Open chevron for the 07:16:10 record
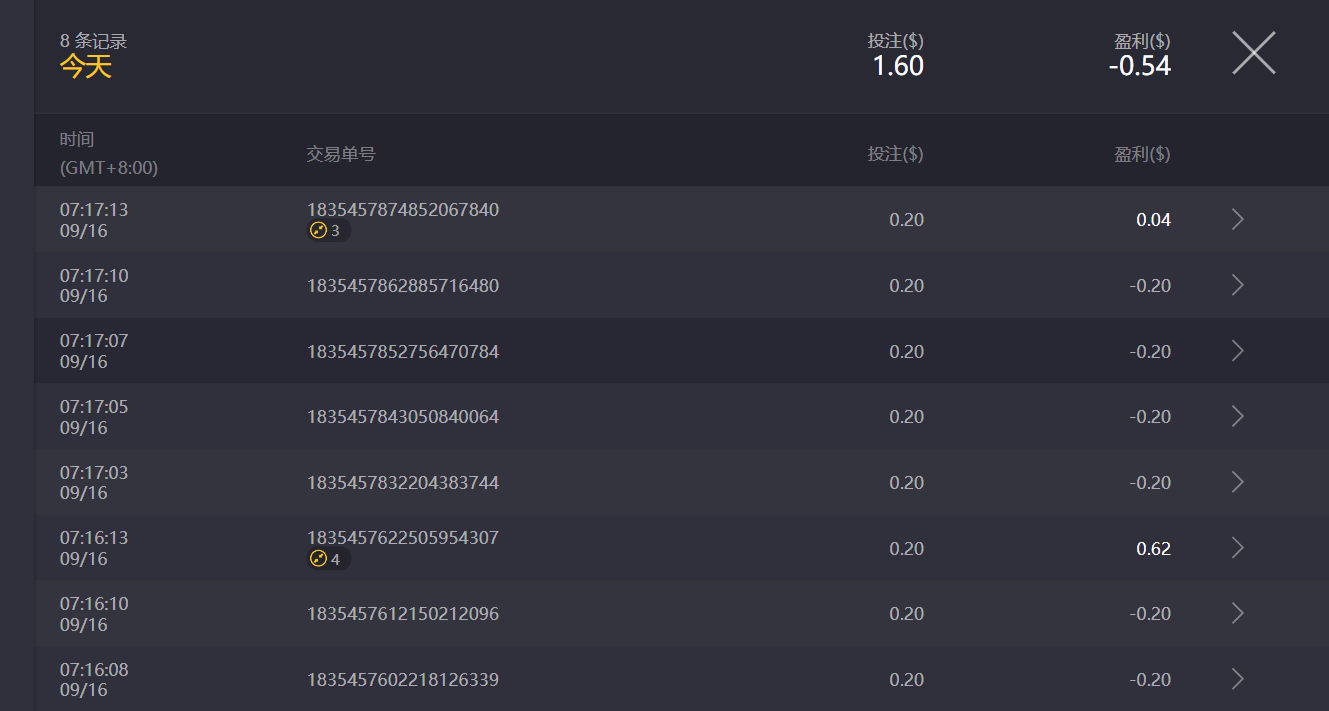The width and height of the screenshot is (1329, 711). click(1237, 614)
